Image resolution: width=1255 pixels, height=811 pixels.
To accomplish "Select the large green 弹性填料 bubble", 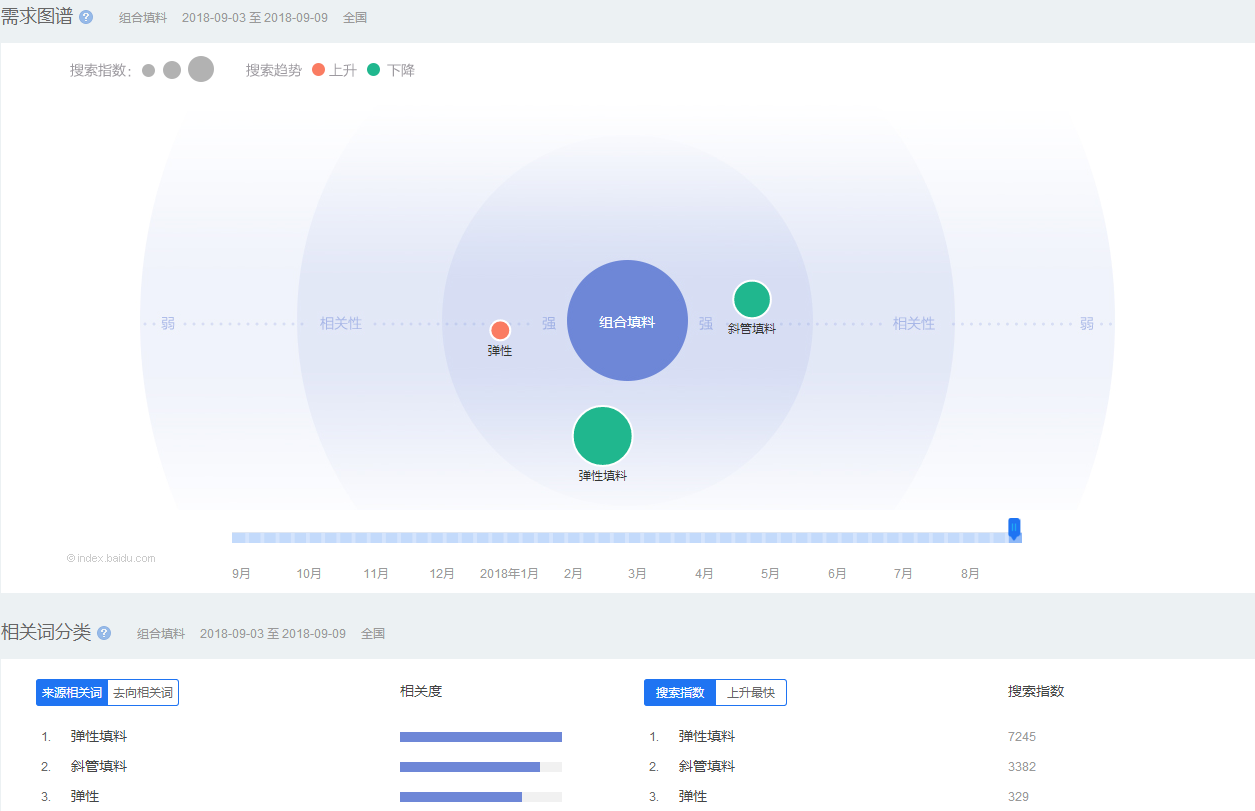I will coord(602,436).
